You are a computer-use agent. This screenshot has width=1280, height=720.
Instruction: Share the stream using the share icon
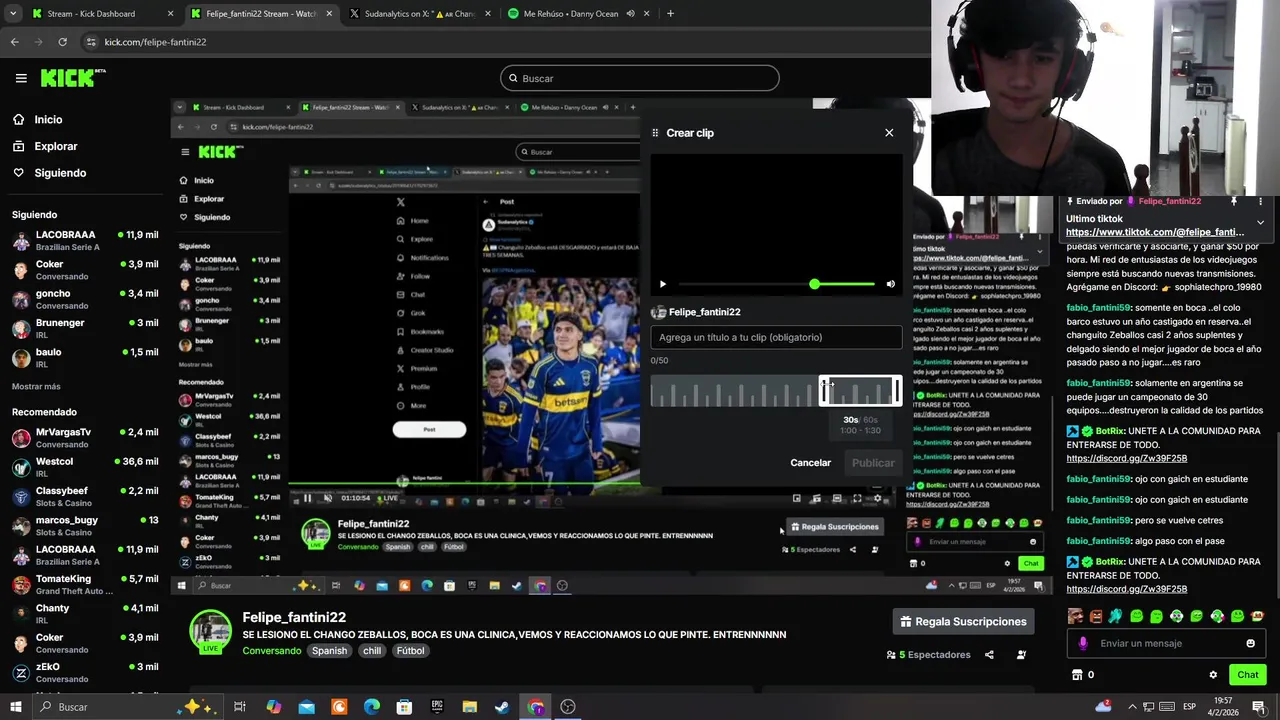click(x=989, y=655)
